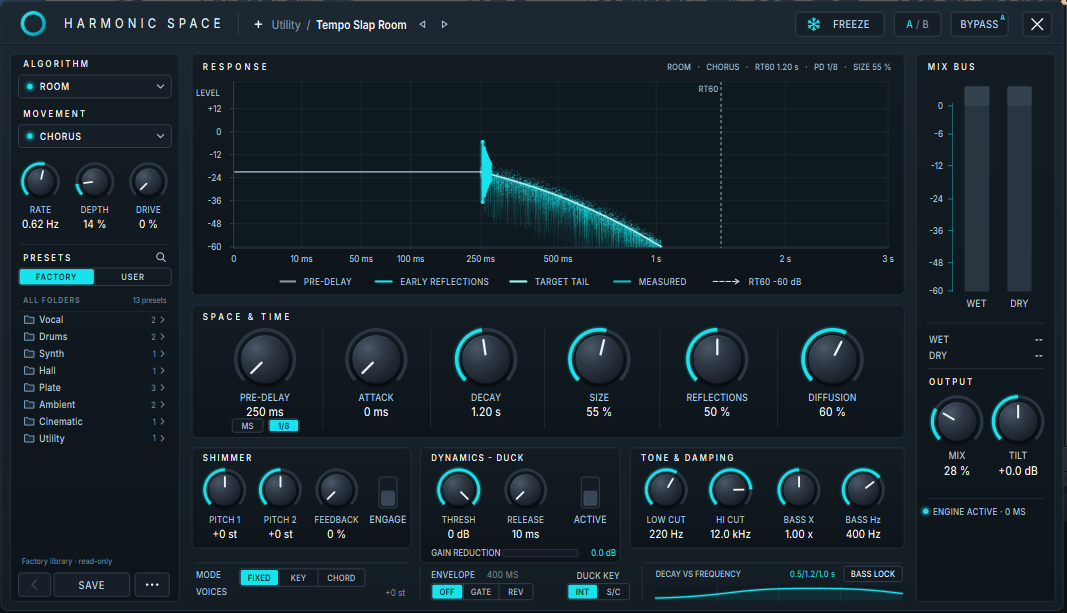The height and width of the screenshot is (613, 1067).
Task: Click the back arrow beside Save
Action: (35, 584)
